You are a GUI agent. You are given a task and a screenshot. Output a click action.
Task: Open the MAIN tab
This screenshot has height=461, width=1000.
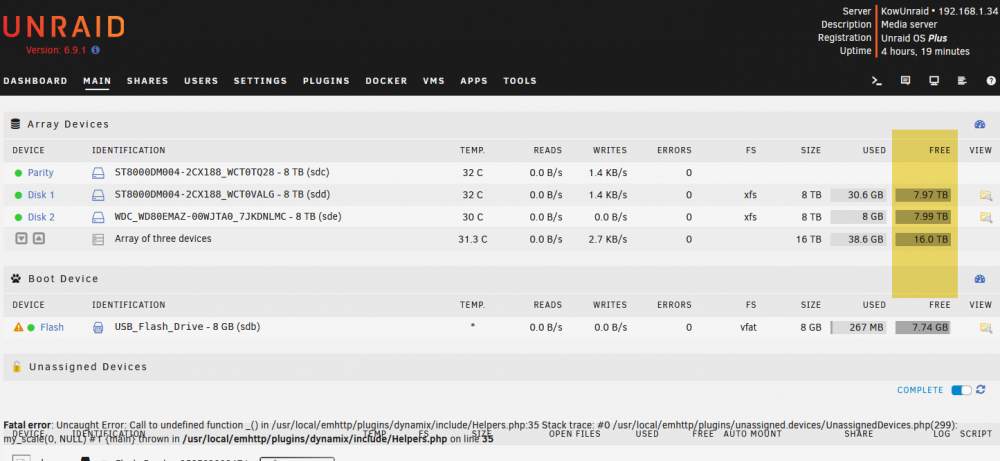click(x=97, y=81)
